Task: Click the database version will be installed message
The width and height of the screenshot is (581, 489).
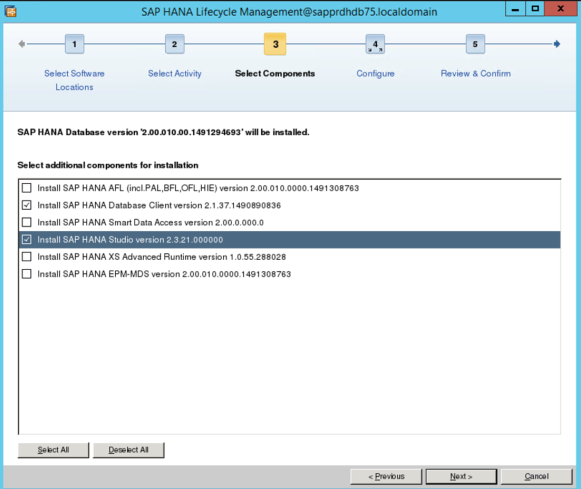Action: (163, 132)
